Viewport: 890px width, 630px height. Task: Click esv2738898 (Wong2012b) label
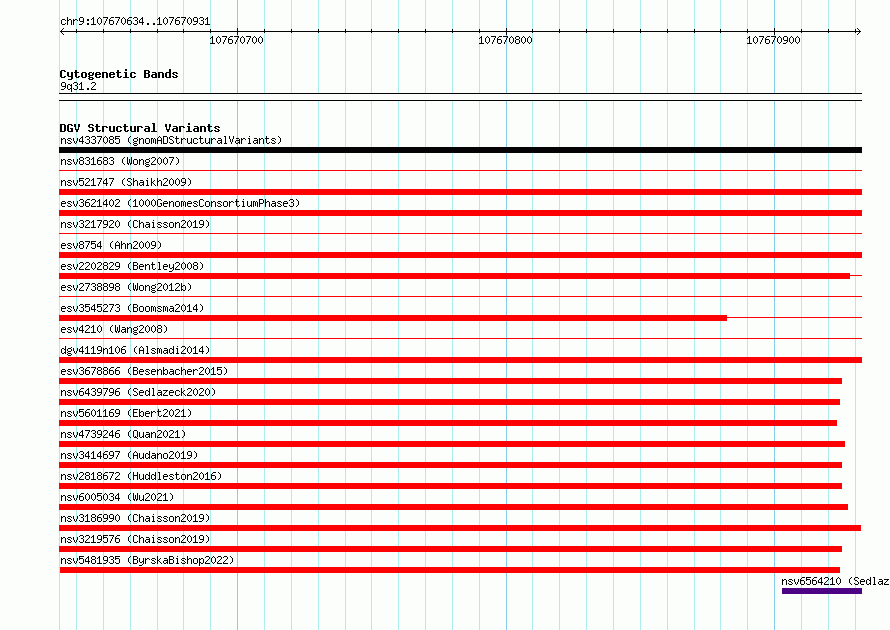[x=126, y=287]
